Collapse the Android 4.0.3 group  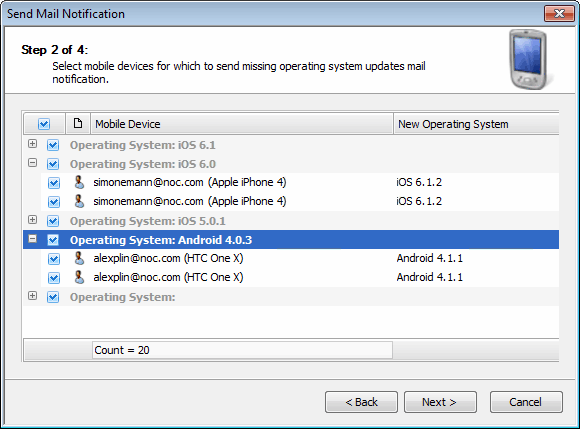(33, 239)
